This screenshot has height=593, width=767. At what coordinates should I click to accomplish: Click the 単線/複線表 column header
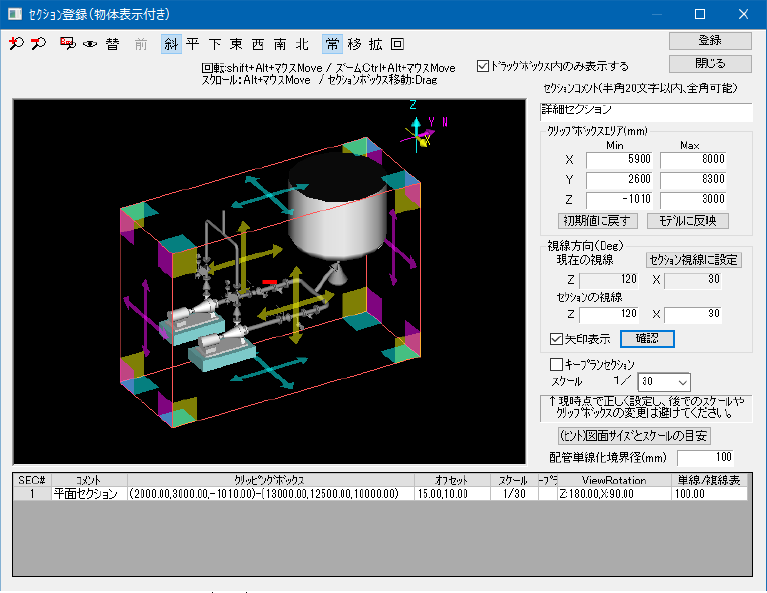709,480
